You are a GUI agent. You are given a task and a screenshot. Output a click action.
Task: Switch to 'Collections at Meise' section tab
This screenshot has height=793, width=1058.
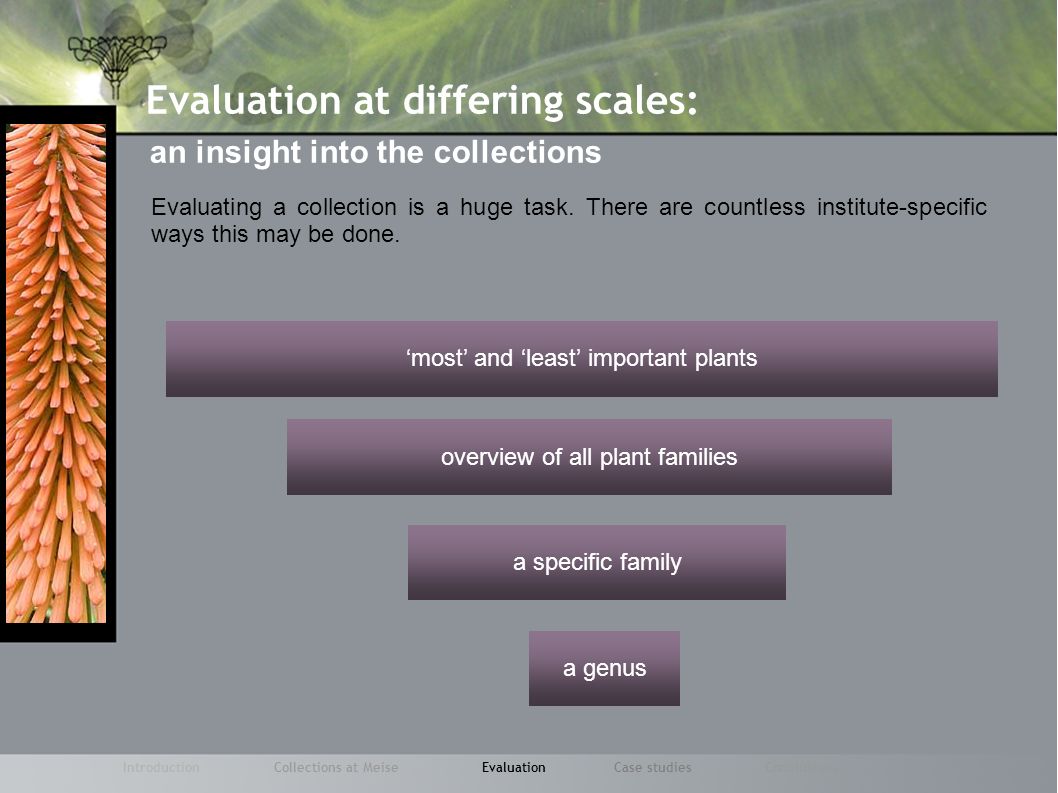tap(335, 767)
